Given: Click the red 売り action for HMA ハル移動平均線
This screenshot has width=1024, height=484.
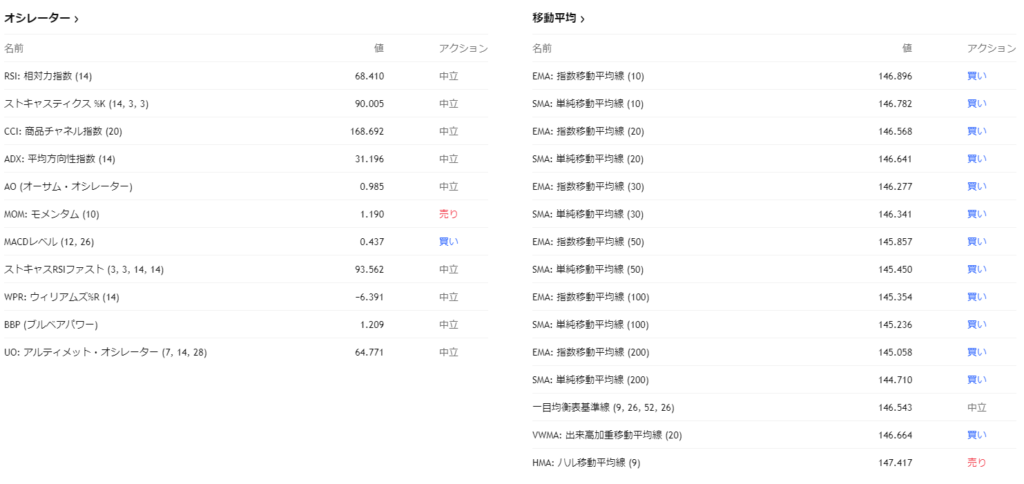Looking at the screenshot, I should coord(976,463).
